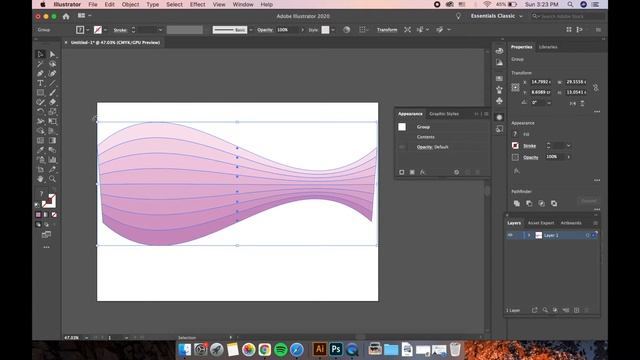
Task: Select the Zoom tool
Action: [52, 179]
